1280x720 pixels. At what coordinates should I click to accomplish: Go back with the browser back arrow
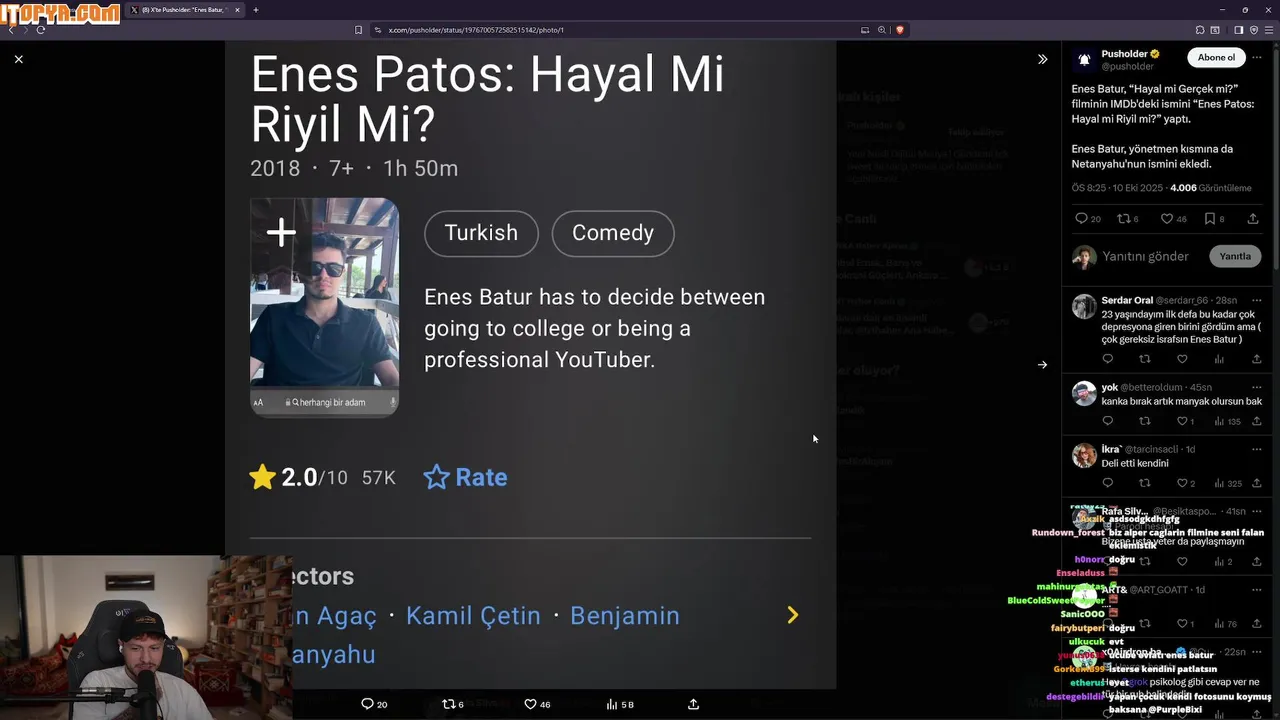pyautogui.click(x=11, y=30)
